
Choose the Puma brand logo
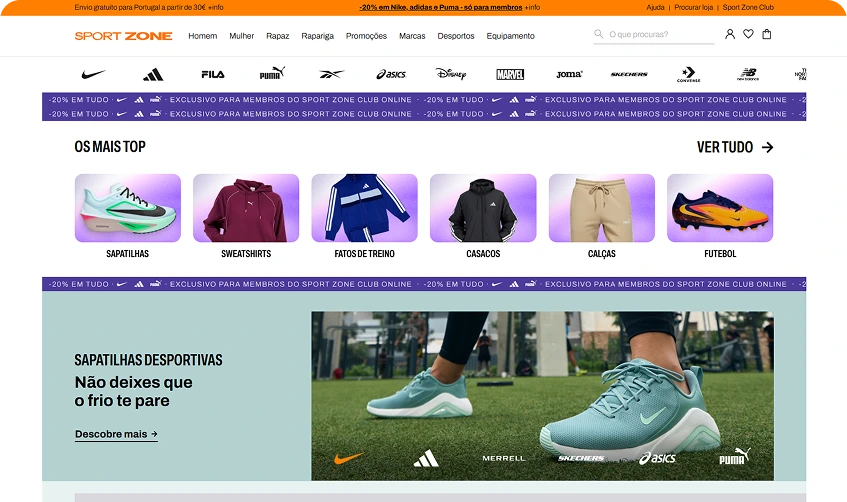(272, 74)
